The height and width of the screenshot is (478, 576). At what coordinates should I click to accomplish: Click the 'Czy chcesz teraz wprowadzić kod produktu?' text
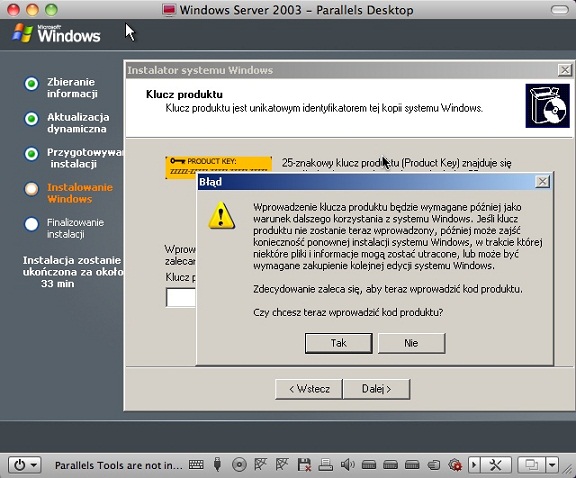348,312
